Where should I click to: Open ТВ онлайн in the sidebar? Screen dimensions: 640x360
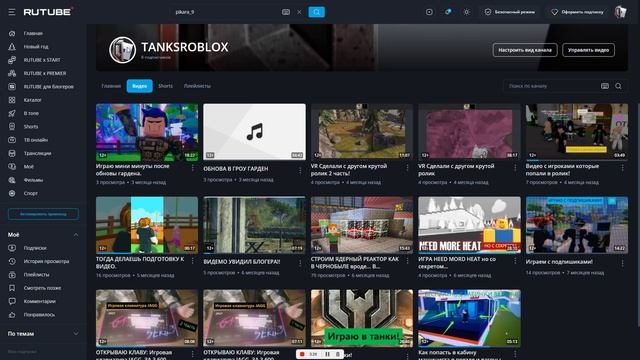36,140
